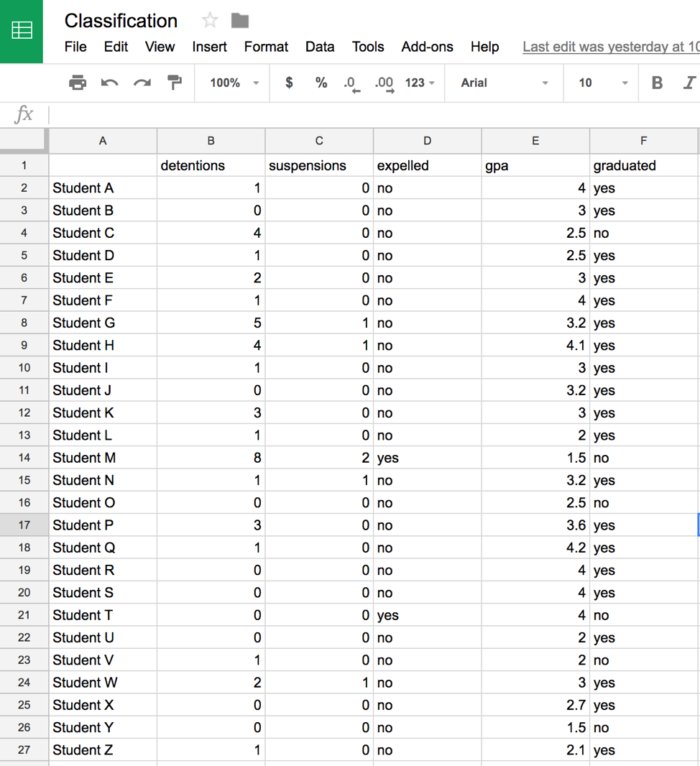The height and width of the screenshot is (766, 700).
Task: Select the Paint format roller icon
Action: [174, 82]
